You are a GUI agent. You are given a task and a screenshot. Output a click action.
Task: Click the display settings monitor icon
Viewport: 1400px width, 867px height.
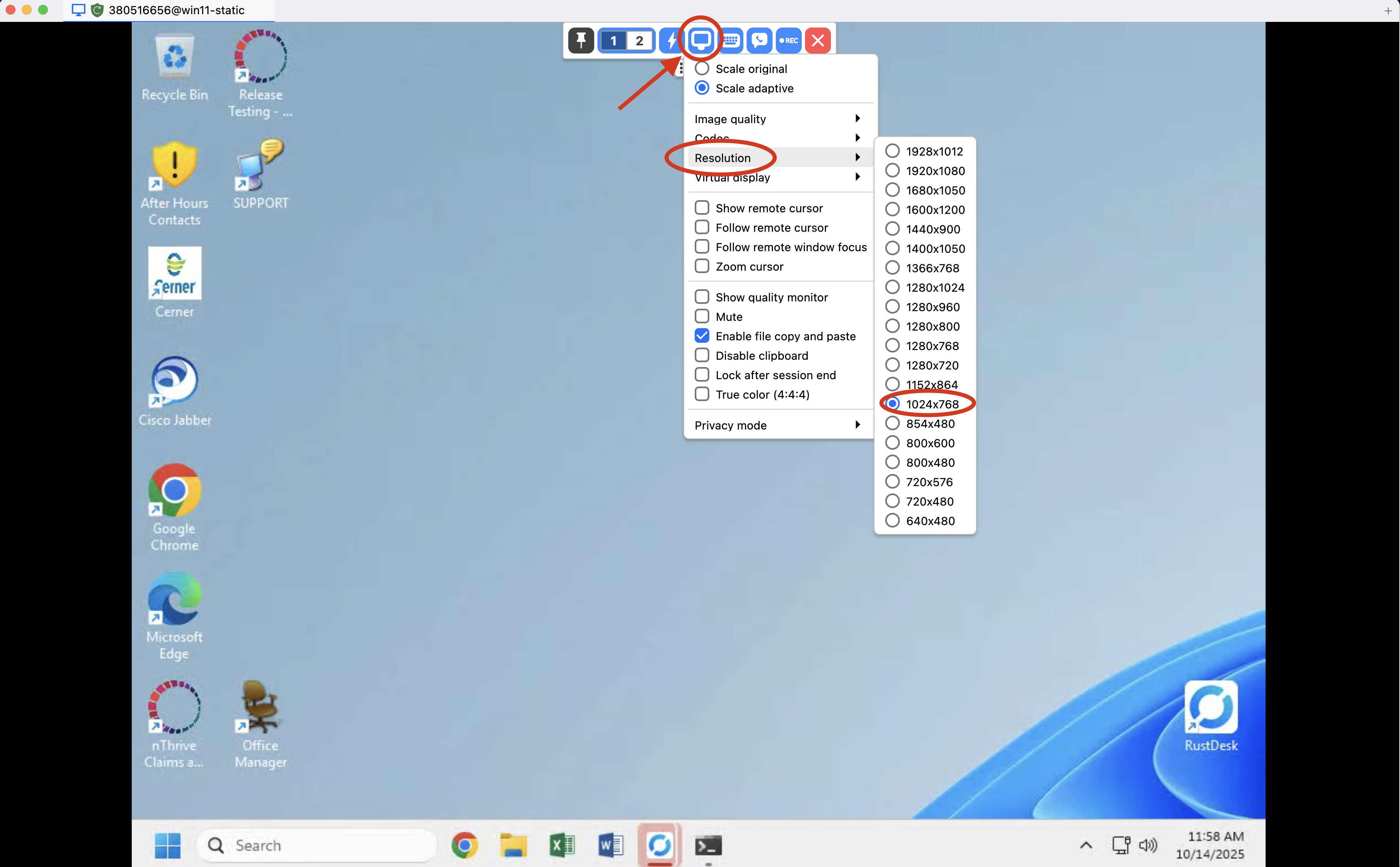pos(701,40)
